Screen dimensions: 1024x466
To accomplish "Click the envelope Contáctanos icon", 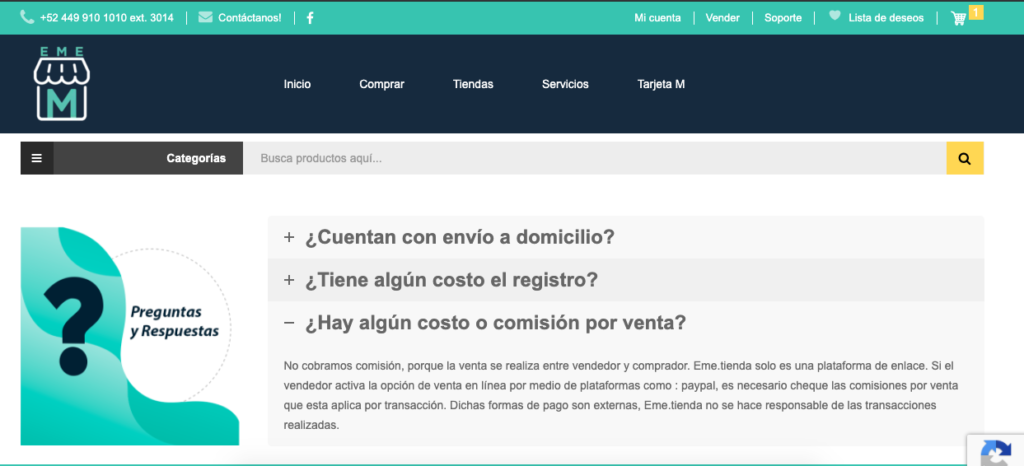I will [205, 17].
